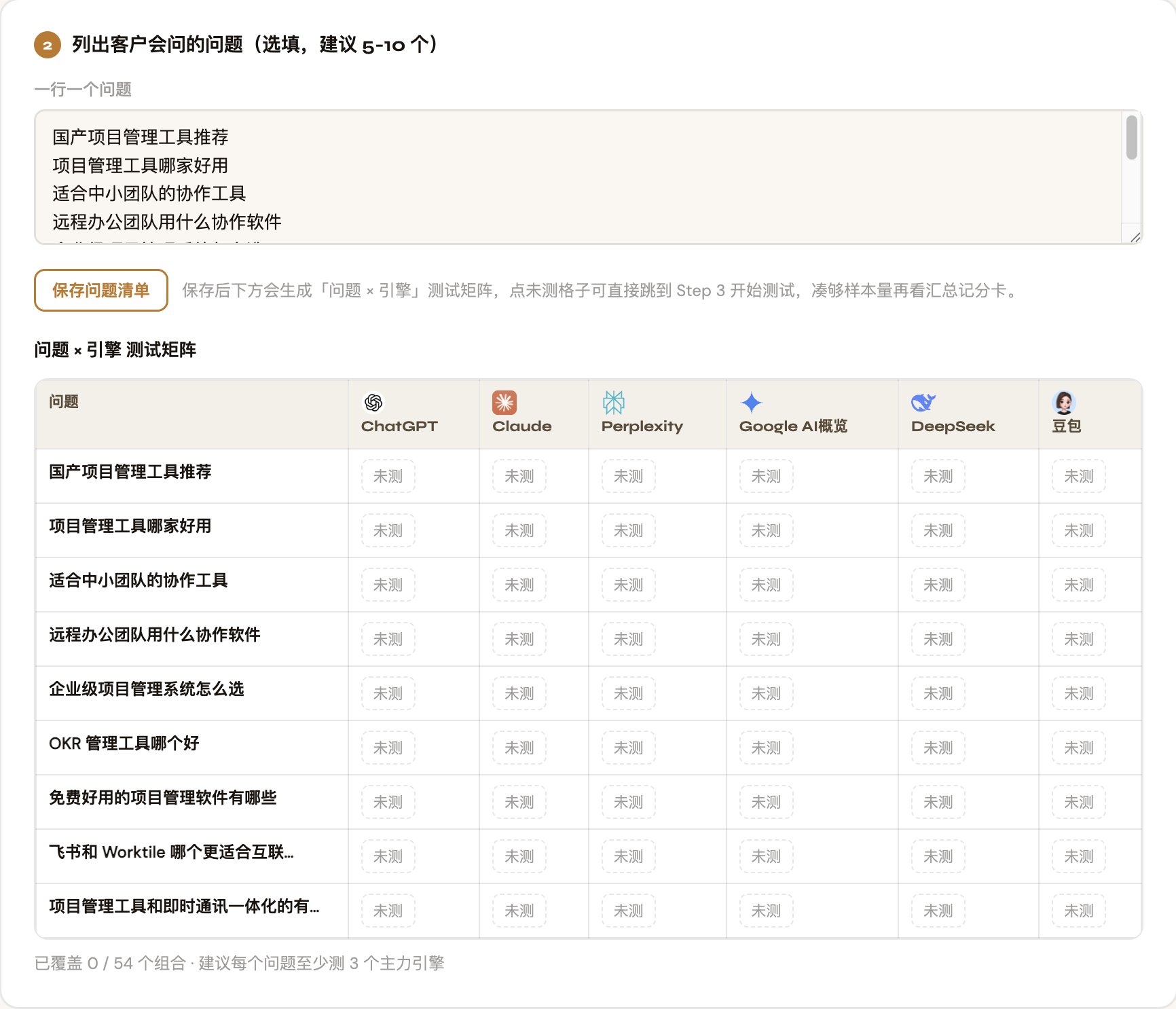This screenshot has height=1009, width=1176.
Task: Click 未测 for 企业级项目管理系统怎么选 under 豆包
Action: [x=1079, y=693]
